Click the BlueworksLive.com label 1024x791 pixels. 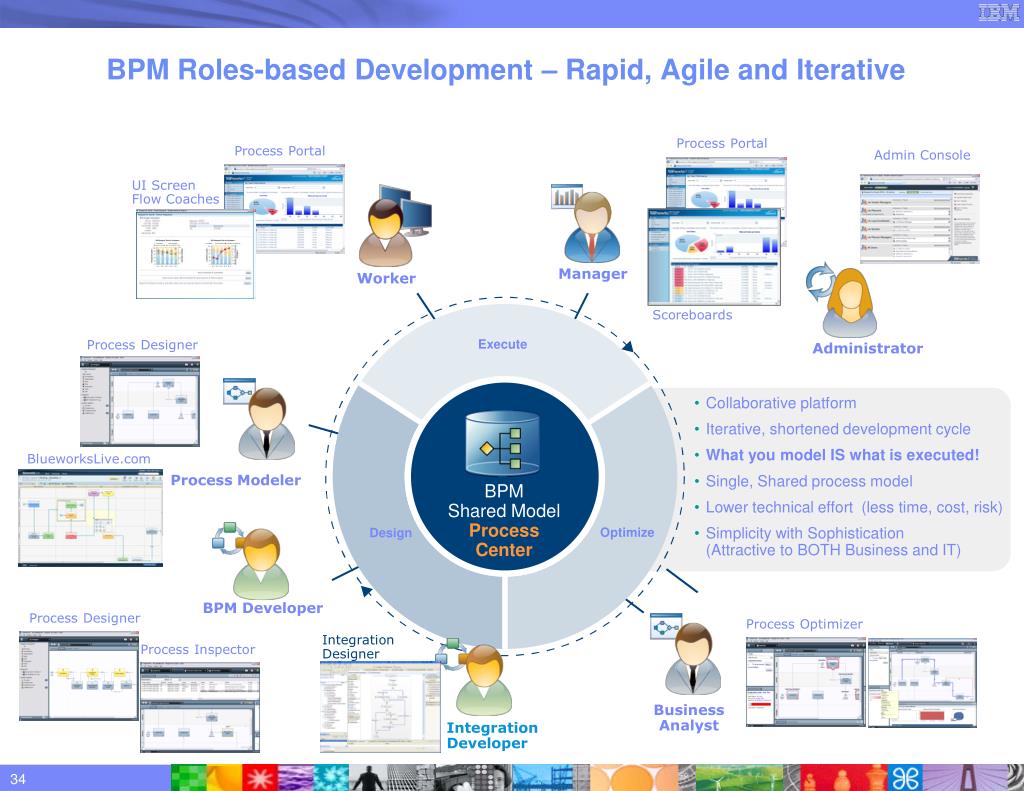click(89, 459)
